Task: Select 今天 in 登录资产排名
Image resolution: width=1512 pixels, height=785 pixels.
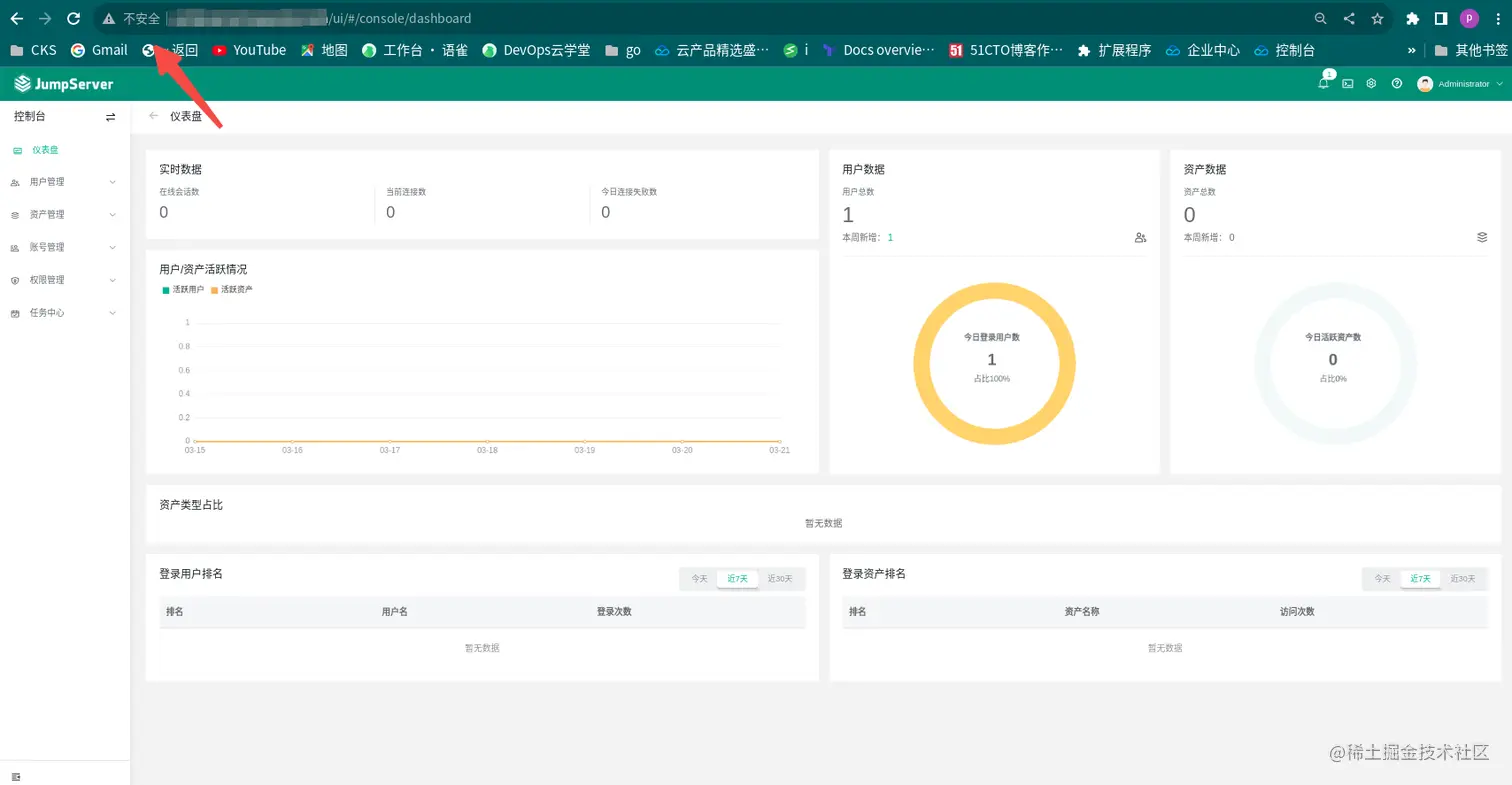Action: click(x=1382, y=579)
